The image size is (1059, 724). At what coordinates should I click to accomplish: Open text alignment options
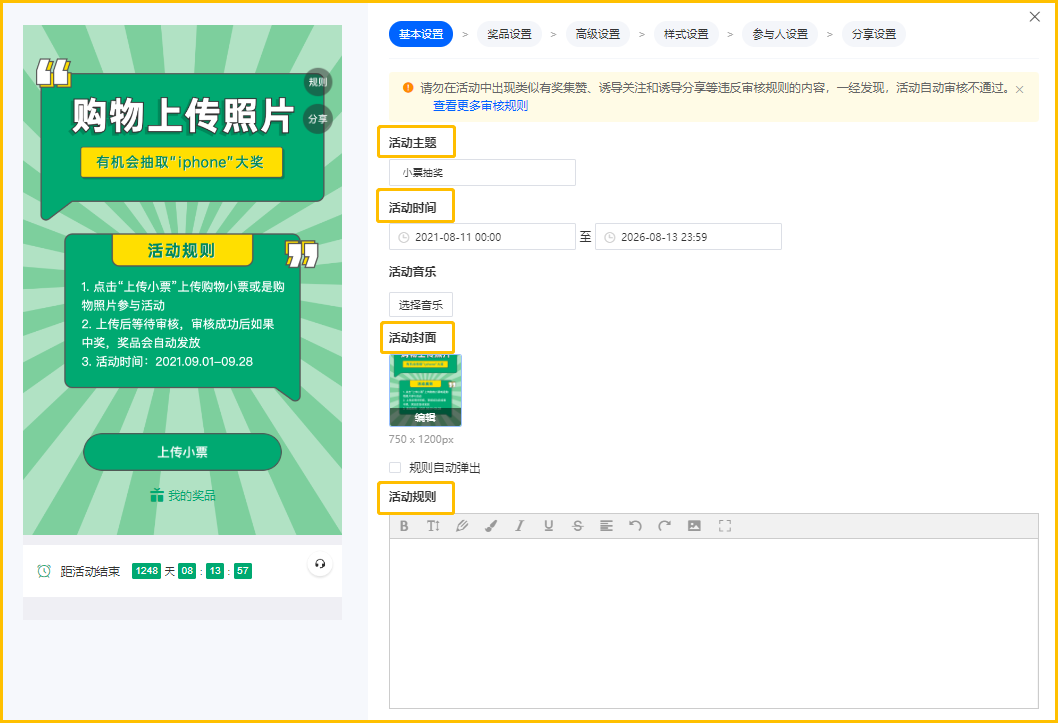pyautogui.click(x=606, y=526)
